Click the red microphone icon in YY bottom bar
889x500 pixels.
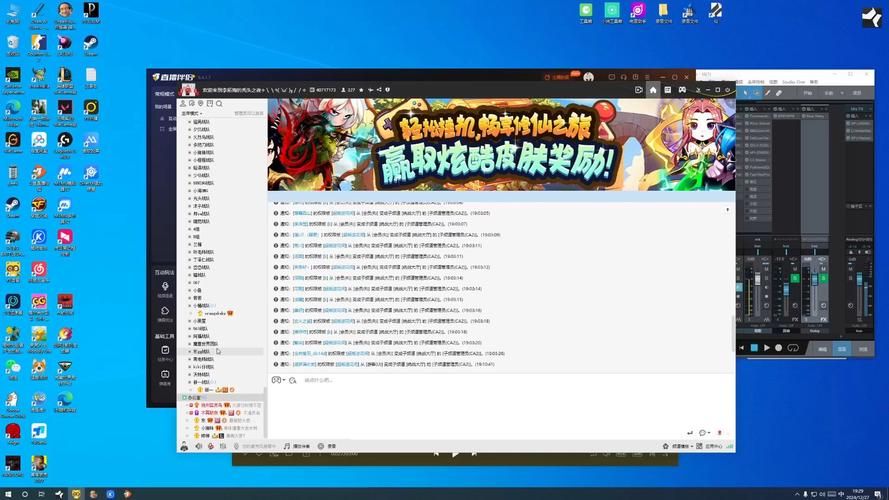[211, 446]
